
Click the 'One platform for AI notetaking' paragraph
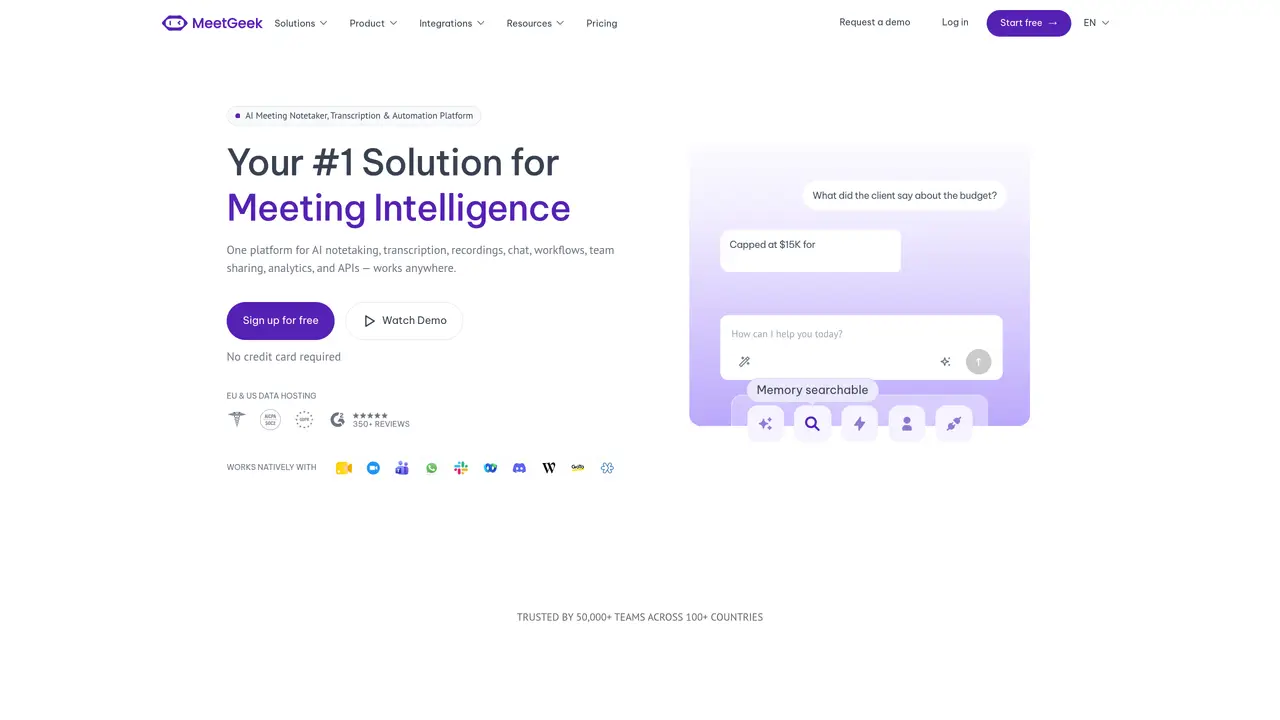click(421, 259)
